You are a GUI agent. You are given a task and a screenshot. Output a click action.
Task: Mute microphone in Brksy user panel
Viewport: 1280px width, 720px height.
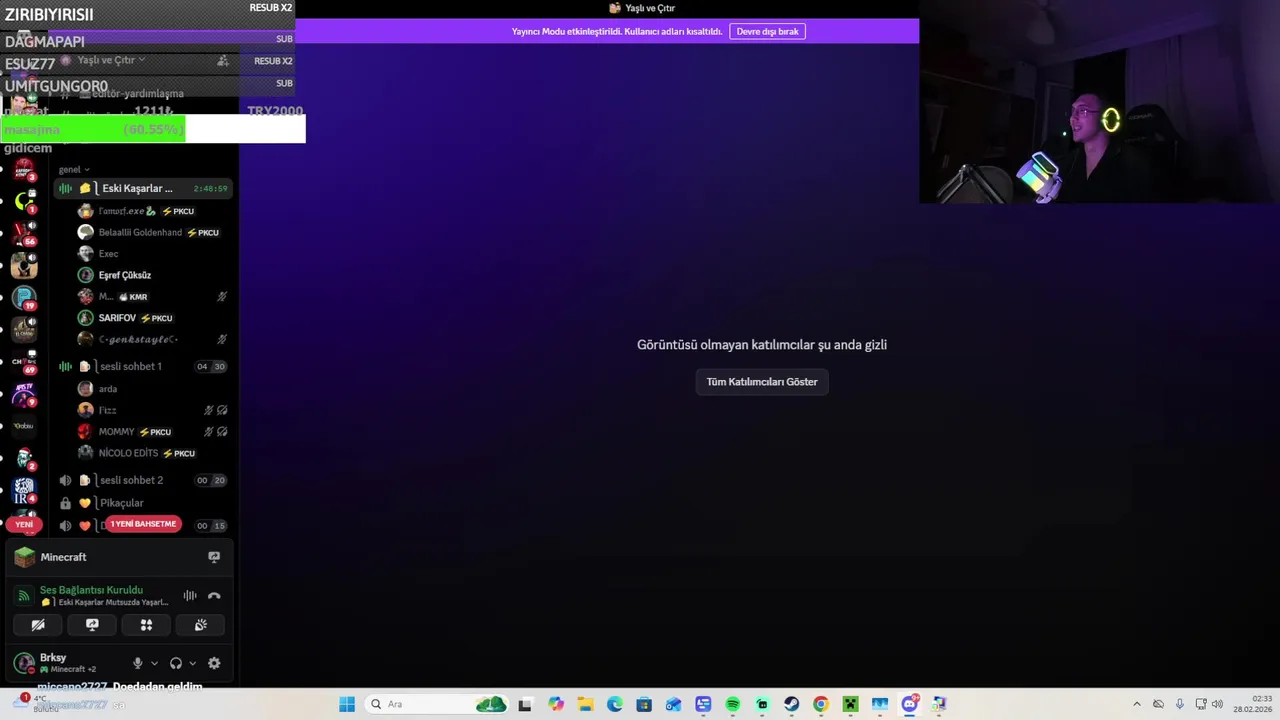click(138, 663)
